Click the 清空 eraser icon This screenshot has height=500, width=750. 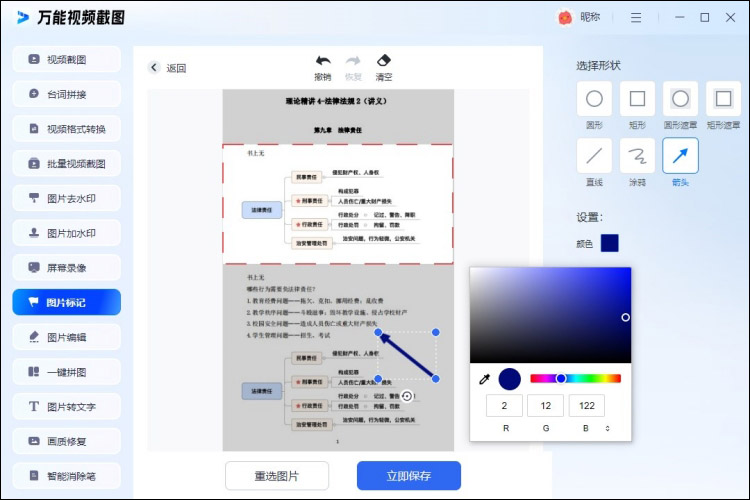click(x=384, y=61)
